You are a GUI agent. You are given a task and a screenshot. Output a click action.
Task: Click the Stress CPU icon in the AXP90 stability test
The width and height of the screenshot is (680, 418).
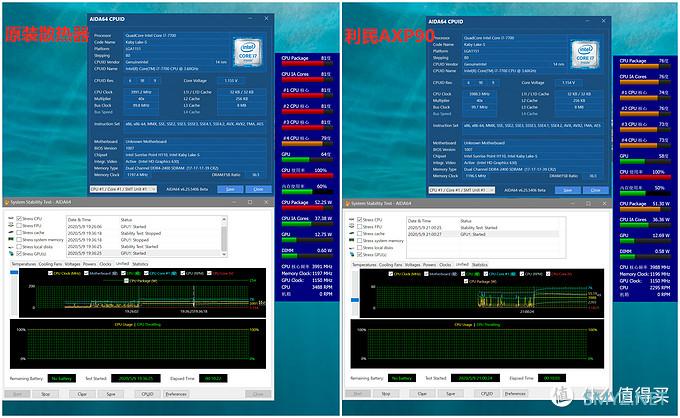coord(352,219)
